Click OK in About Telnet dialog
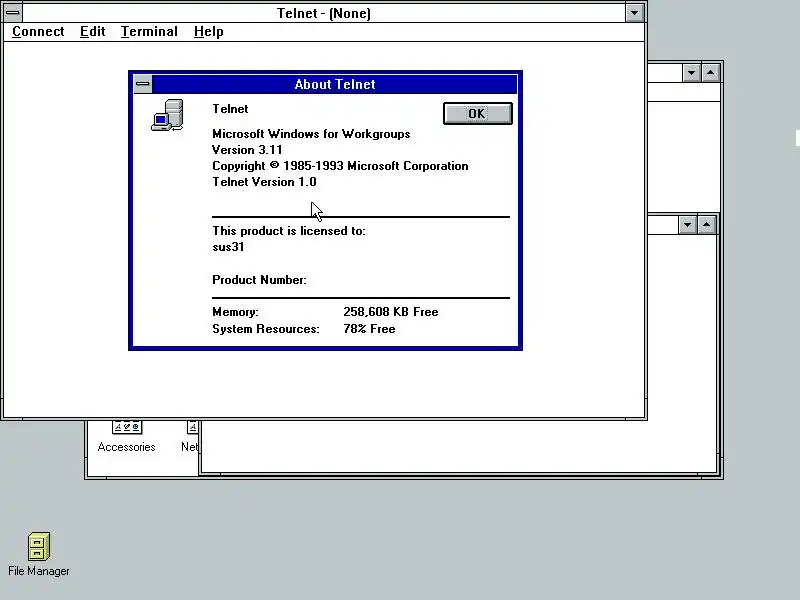Image resolution: width=800 pixels, height=600 pixels. 478,113
